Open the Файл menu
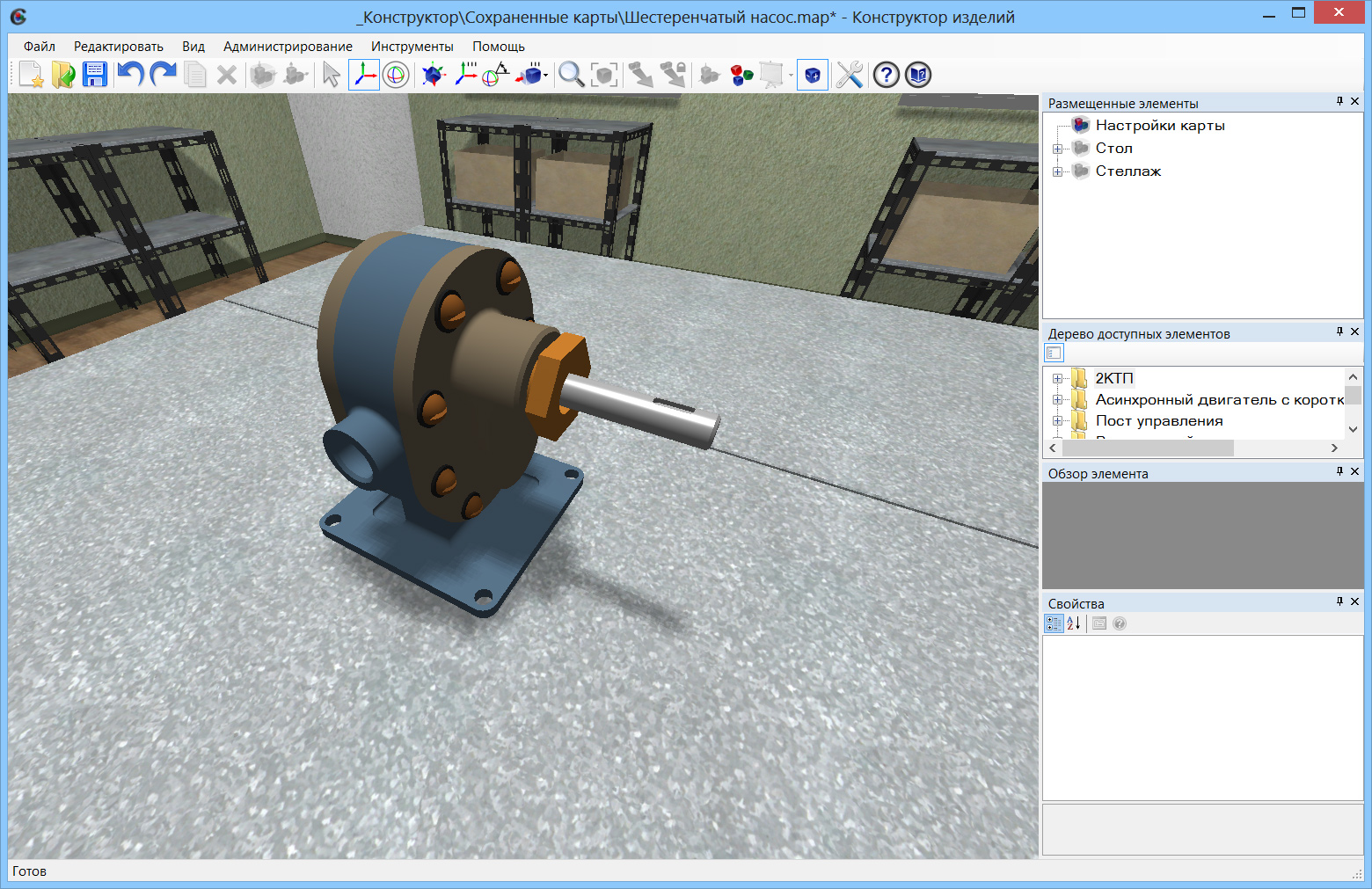1372x889 pixels. (x=40, y=47)
